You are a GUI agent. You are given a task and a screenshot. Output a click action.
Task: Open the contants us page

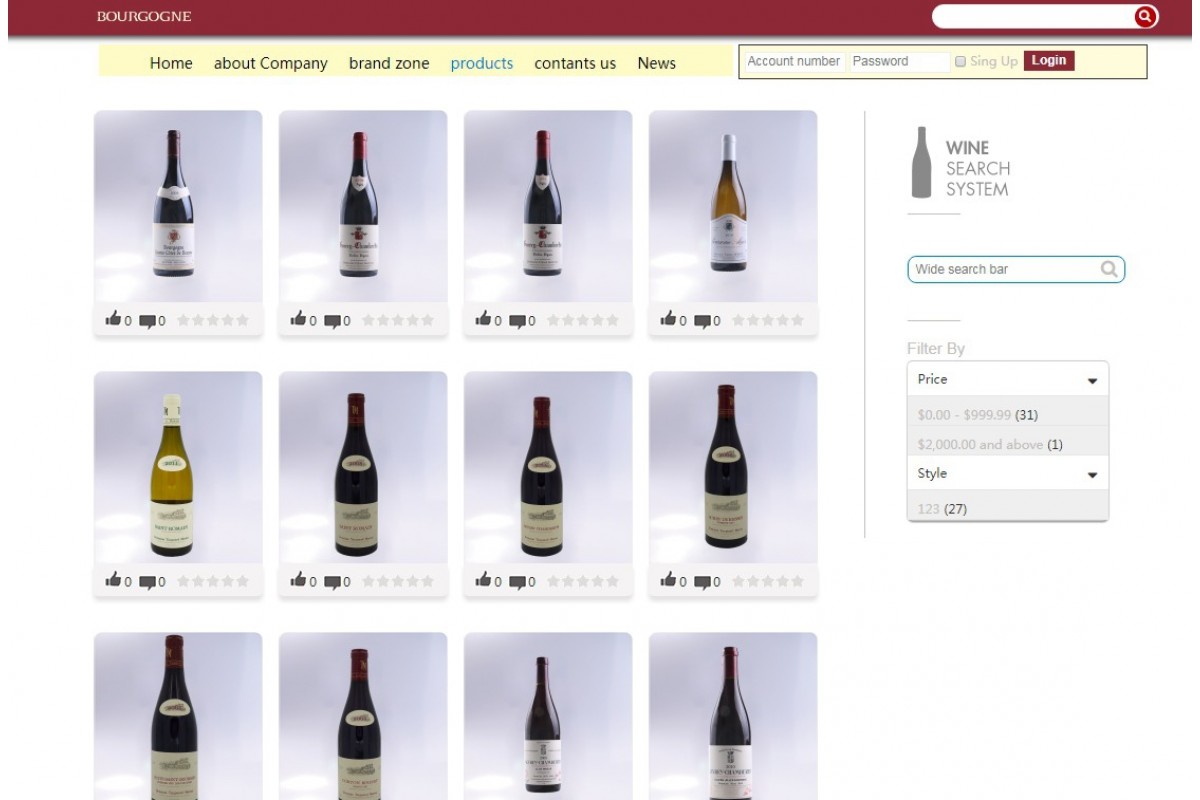[x=575, y=63]
